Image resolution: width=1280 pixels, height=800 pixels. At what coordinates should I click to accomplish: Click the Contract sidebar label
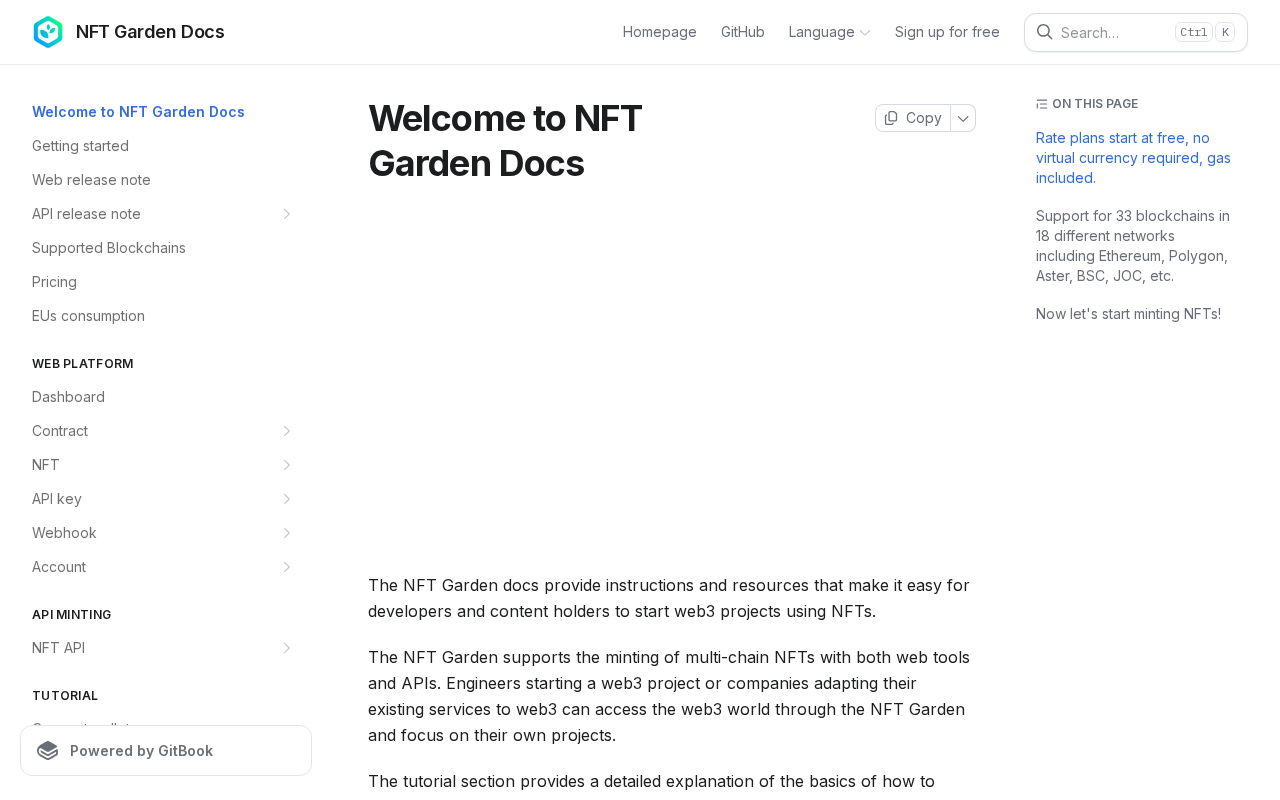point(60,431)
